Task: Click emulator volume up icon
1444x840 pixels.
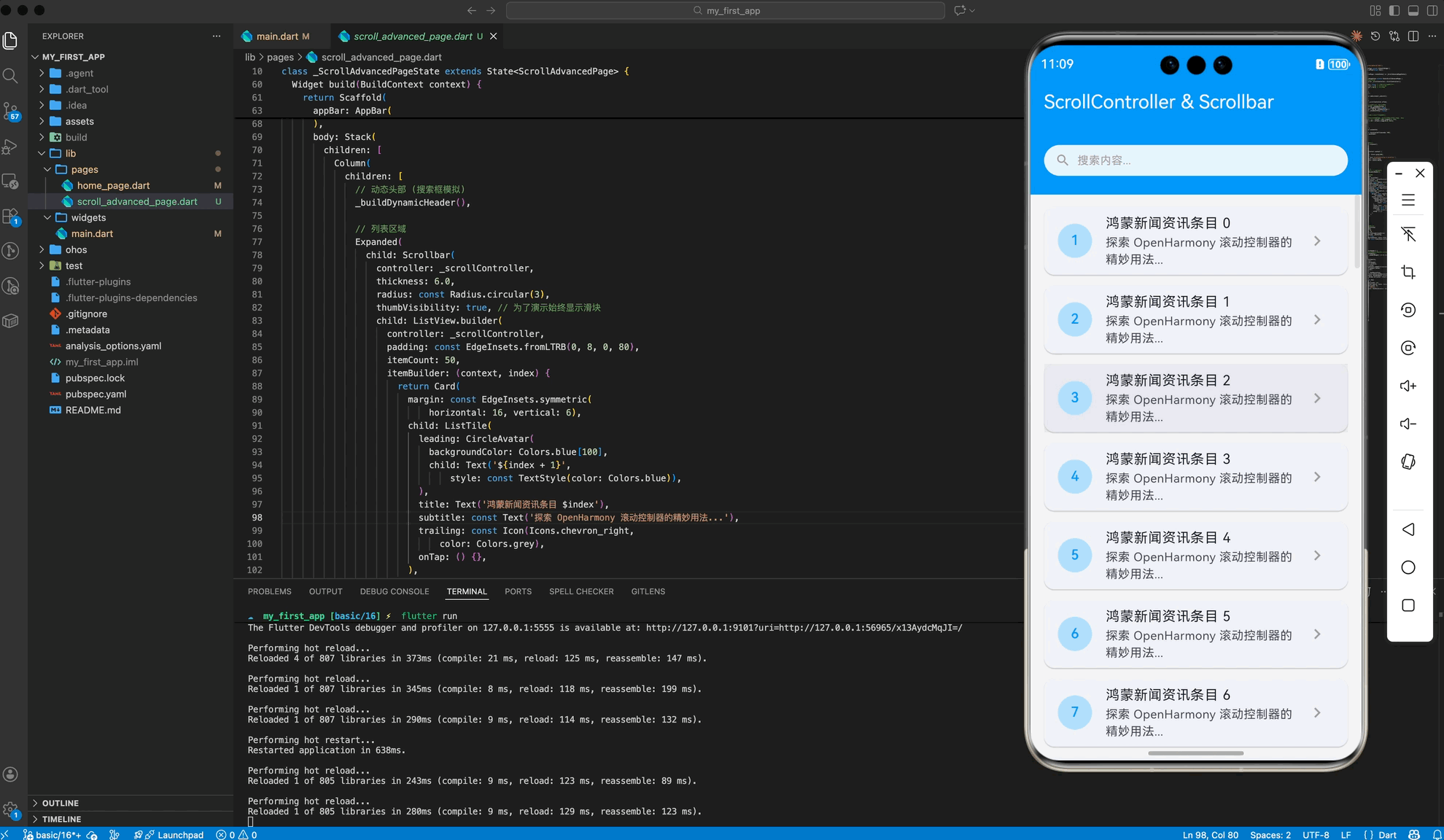Action: click(x=1408, y=386)
